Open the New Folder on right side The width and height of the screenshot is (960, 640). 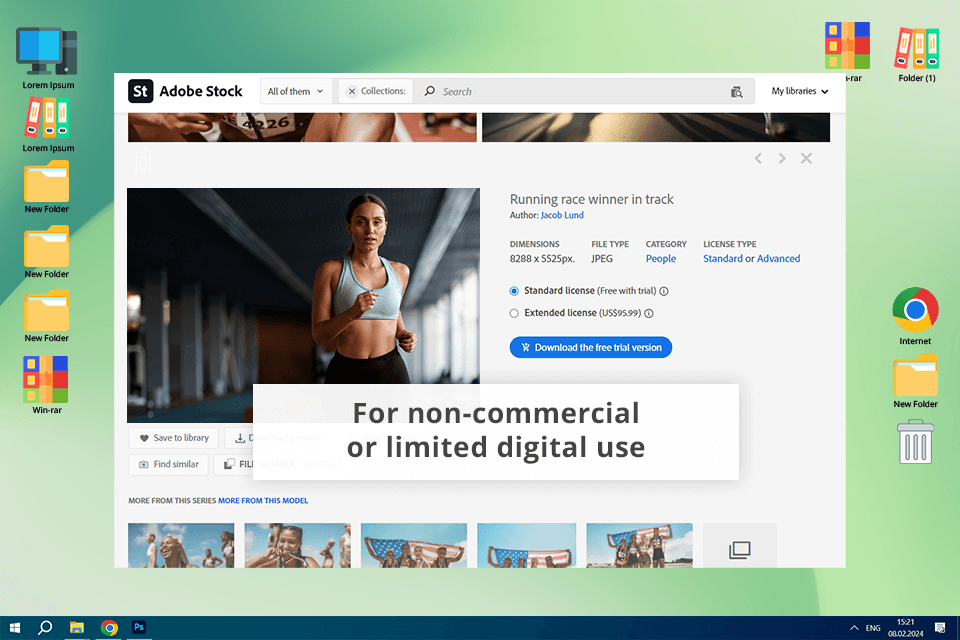tap(915, 381)
